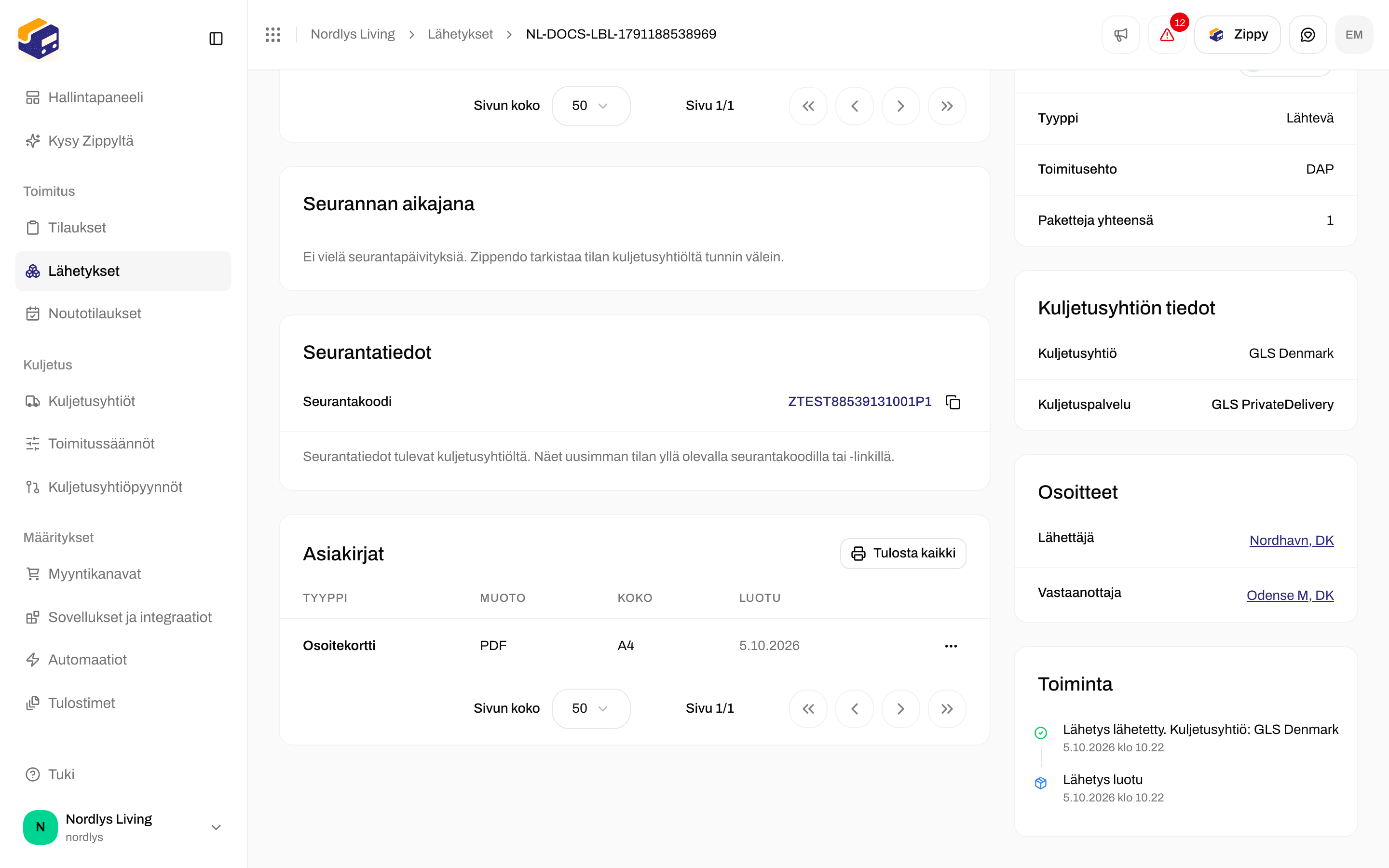Copy tracking code ZTEST88539131001P1

953,402
